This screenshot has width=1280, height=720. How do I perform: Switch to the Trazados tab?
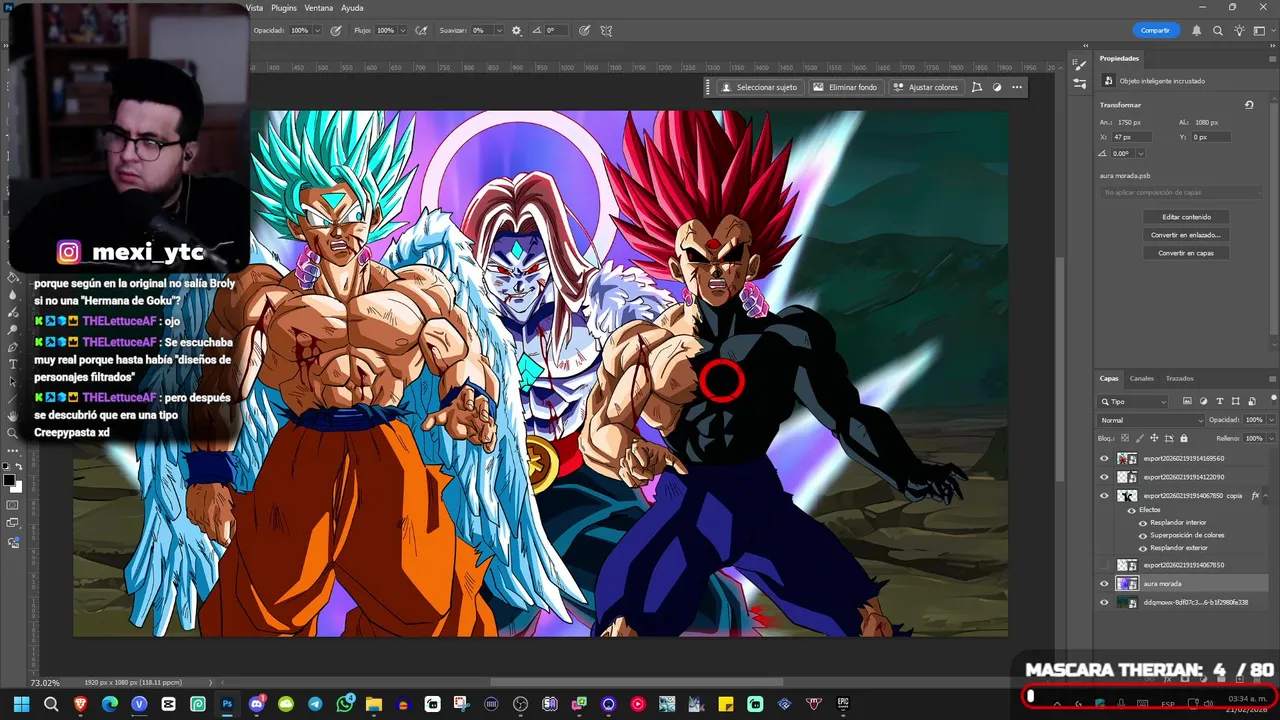click(x=1179, y=378)
